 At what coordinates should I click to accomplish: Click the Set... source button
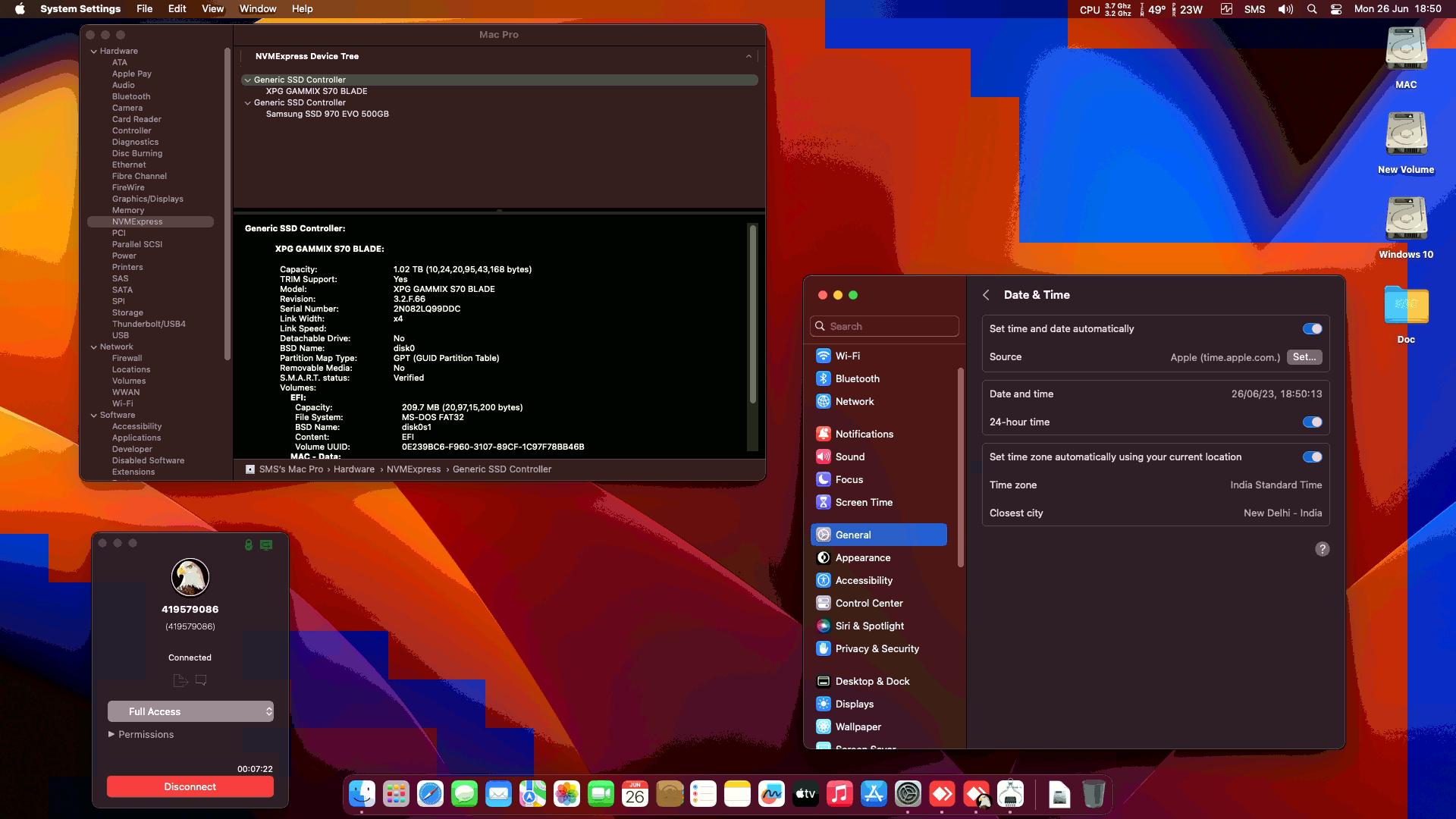pos(1304,356)
